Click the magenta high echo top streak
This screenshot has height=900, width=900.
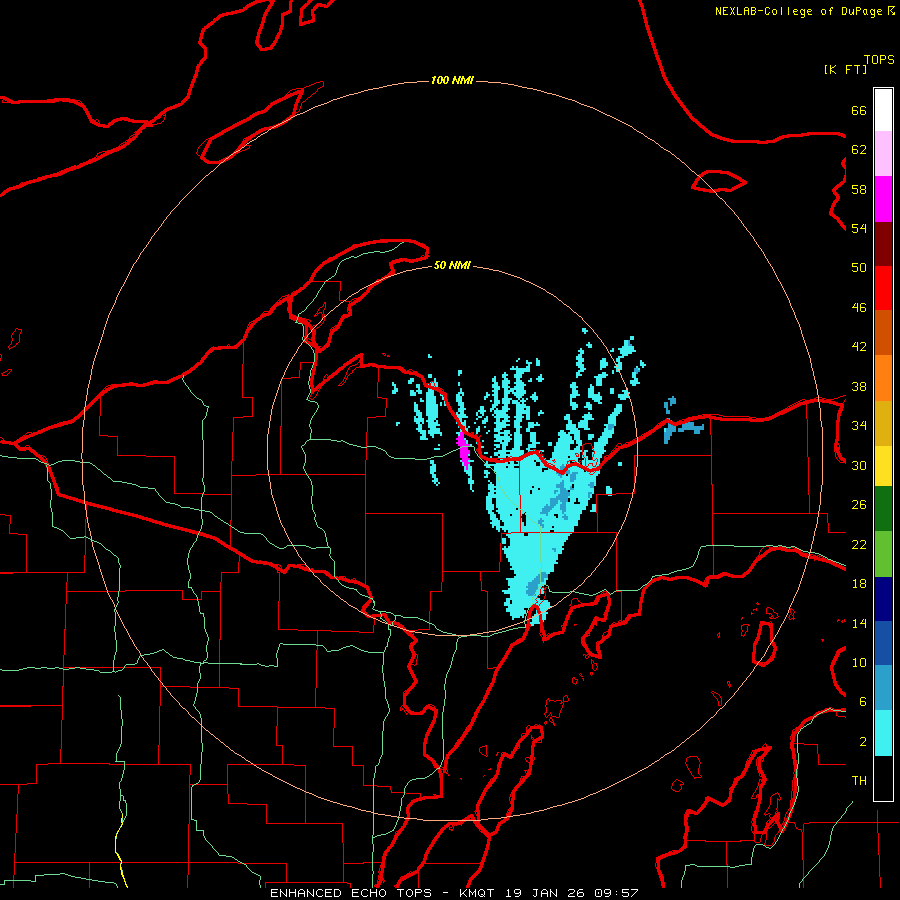point(463,450)
